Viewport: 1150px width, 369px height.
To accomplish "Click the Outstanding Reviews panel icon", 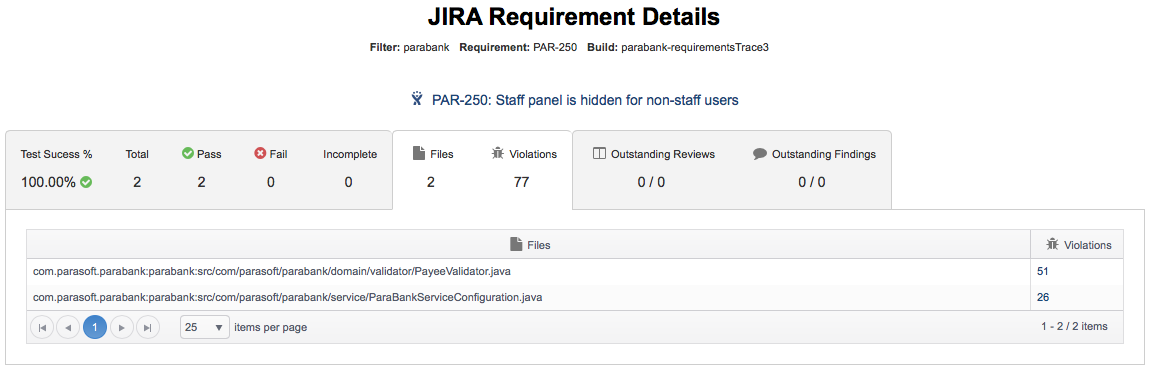I will pos(598,154).
